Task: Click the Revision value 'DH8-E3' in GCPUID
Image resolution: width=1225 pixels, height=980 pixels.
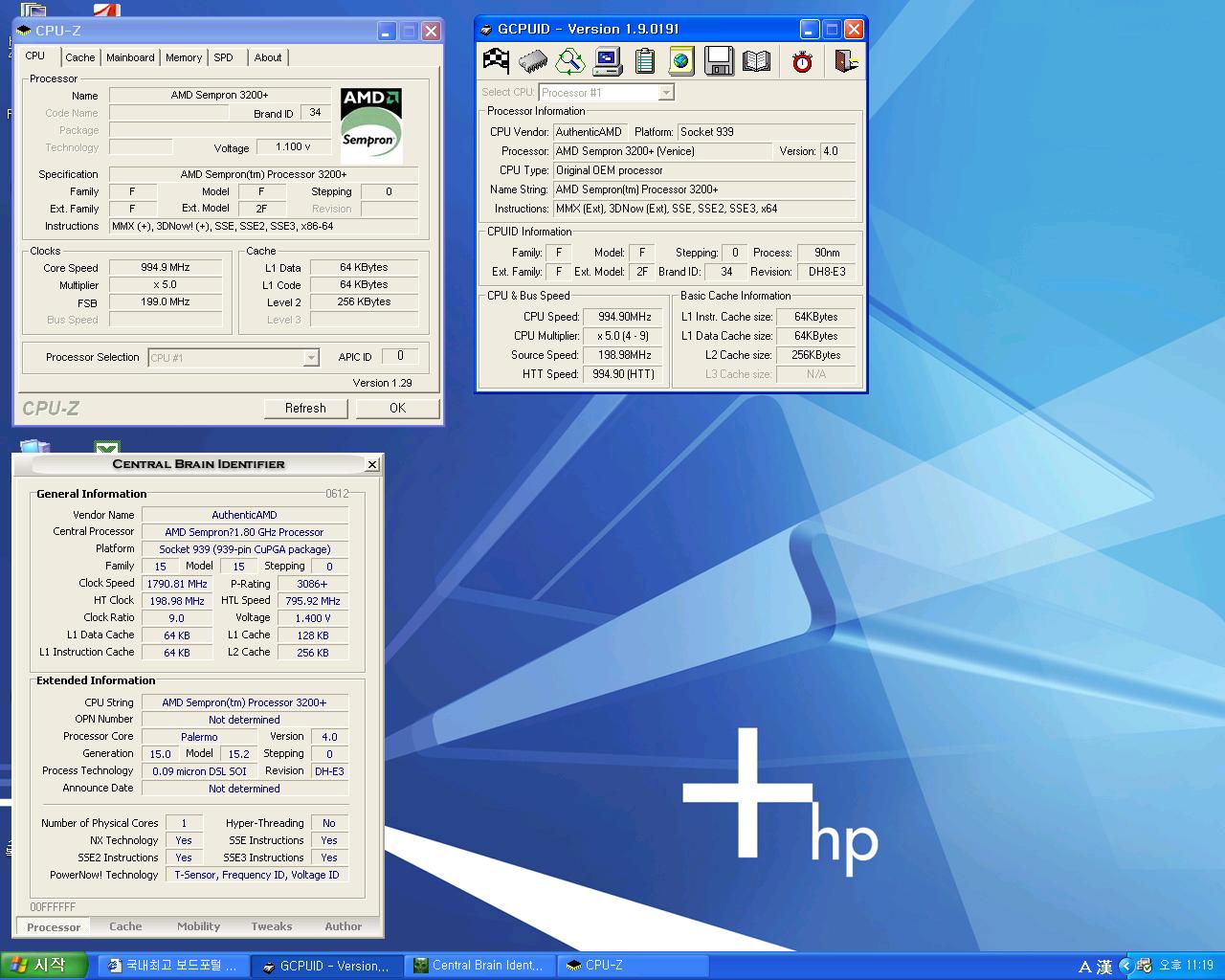Action: (x=827, y=272)
